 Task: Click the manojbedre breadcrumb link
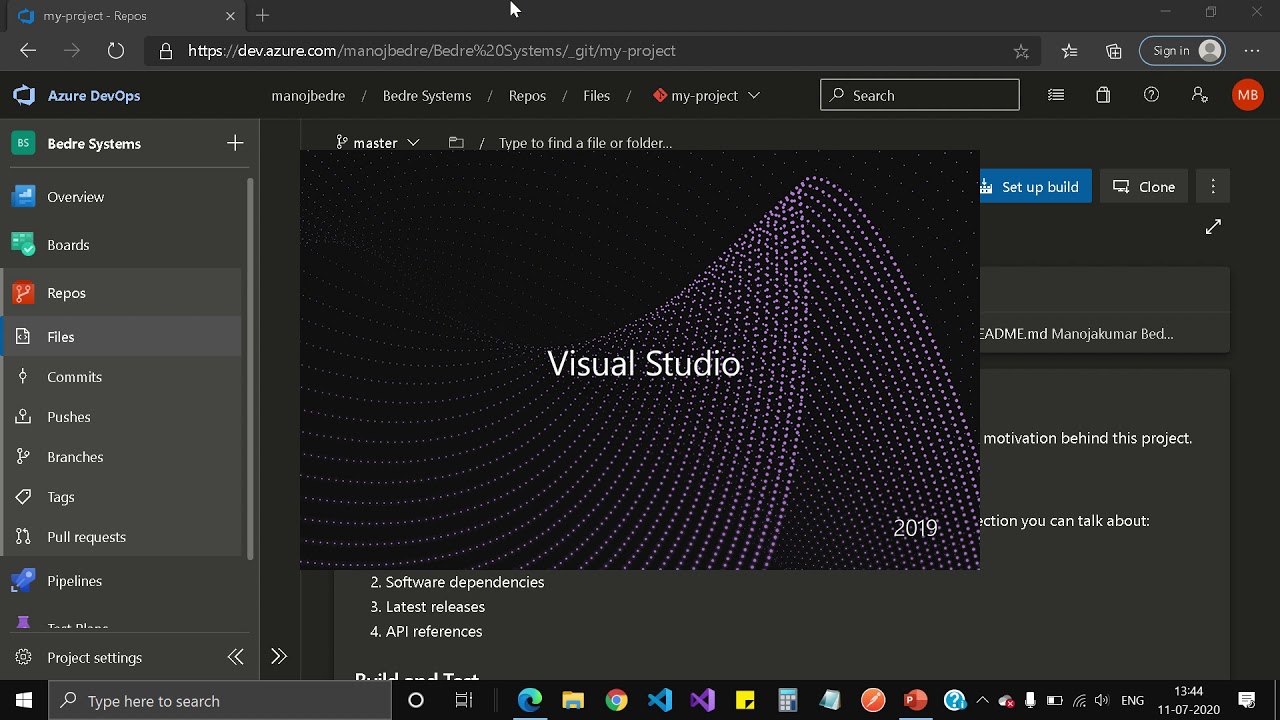click(x=308, y=96)
